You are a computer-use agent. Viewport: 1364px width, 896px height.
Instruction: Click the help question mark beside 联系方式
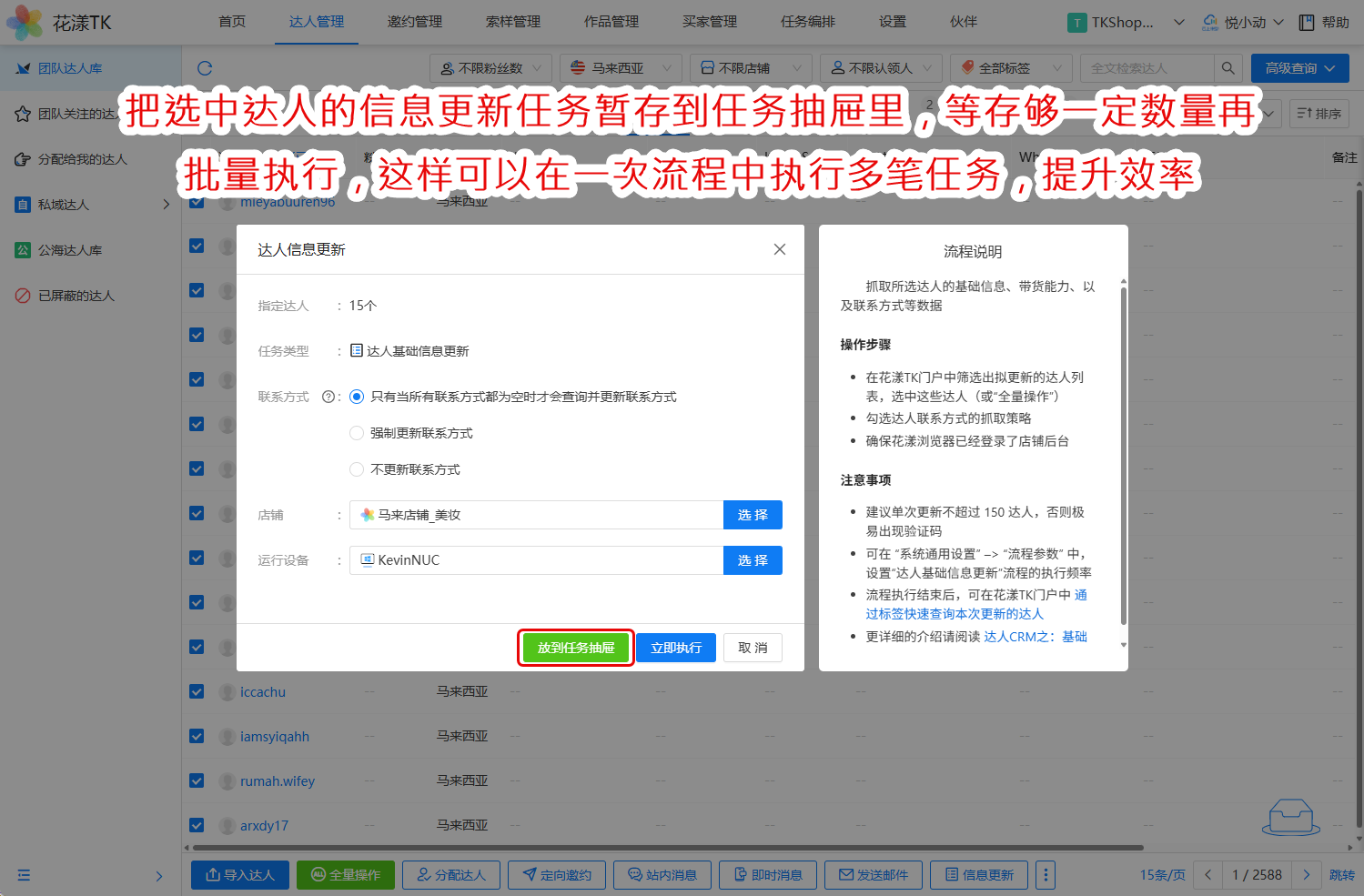328,397
